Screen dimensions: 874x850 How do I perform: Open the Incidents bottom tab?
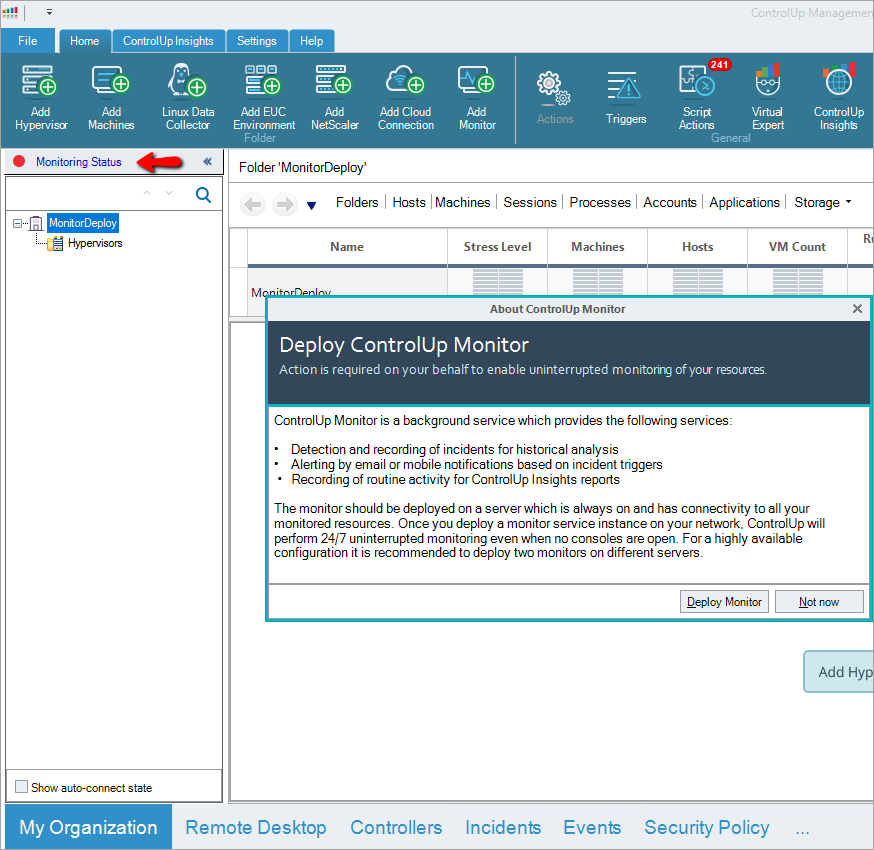503,827
